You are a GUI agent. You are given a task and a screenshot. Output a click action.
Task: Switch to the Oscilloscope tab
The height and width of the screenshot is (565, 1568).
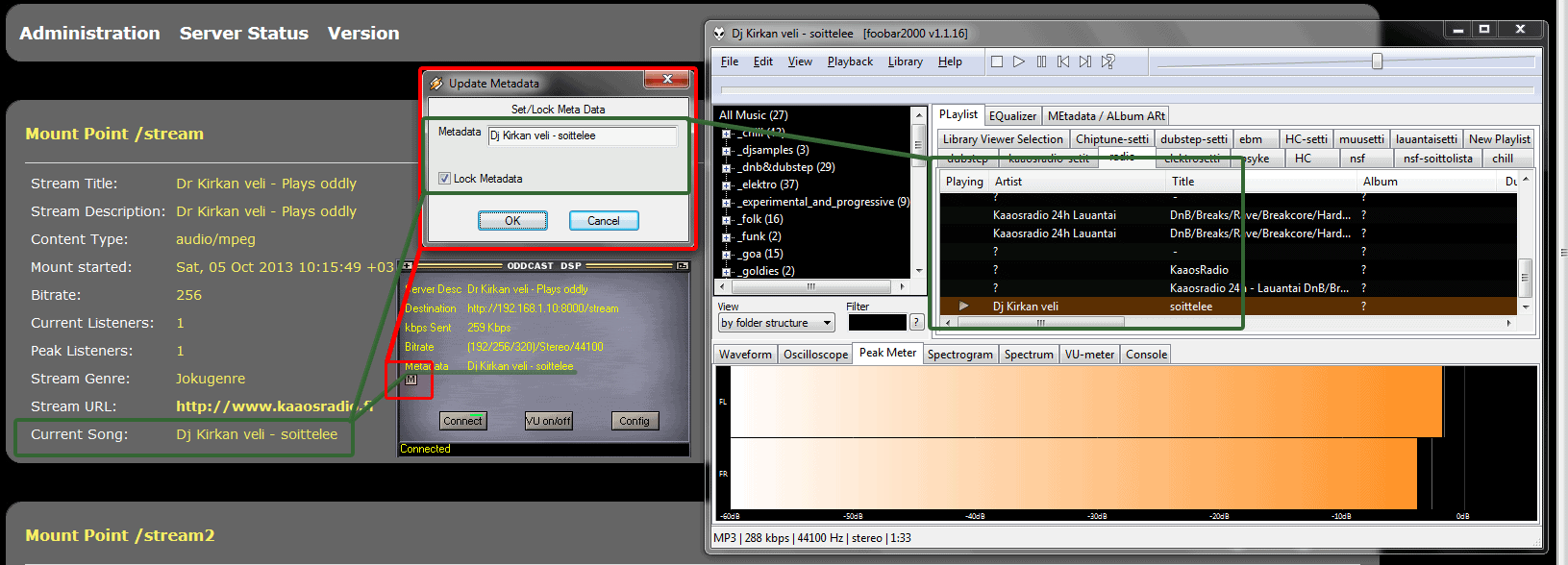[x=815, y=355]
